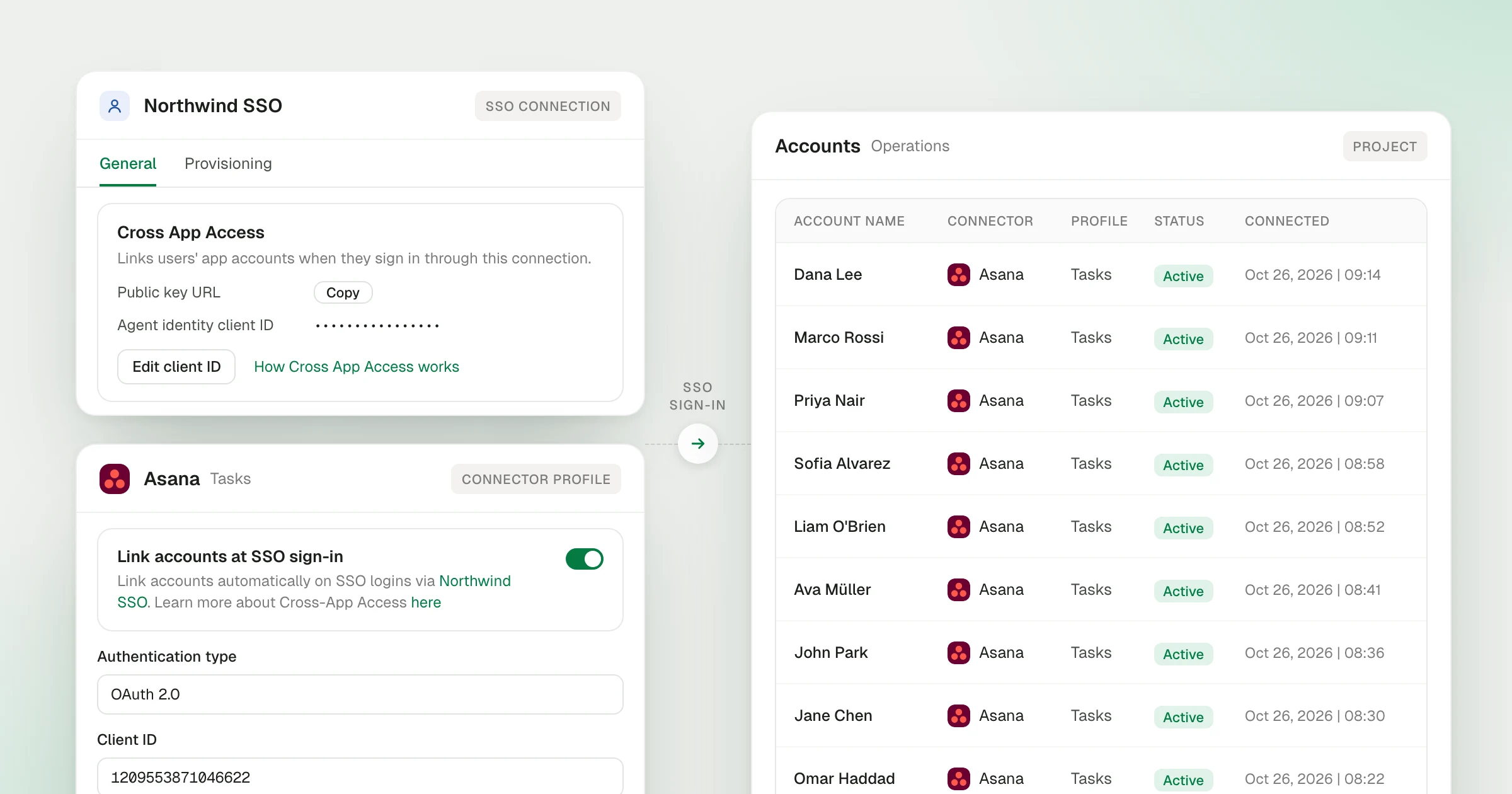1512x794 pixels.
Task: Click timestamp Oct 26, 2026 | 09:07
Action: [x=1314, y=401]
